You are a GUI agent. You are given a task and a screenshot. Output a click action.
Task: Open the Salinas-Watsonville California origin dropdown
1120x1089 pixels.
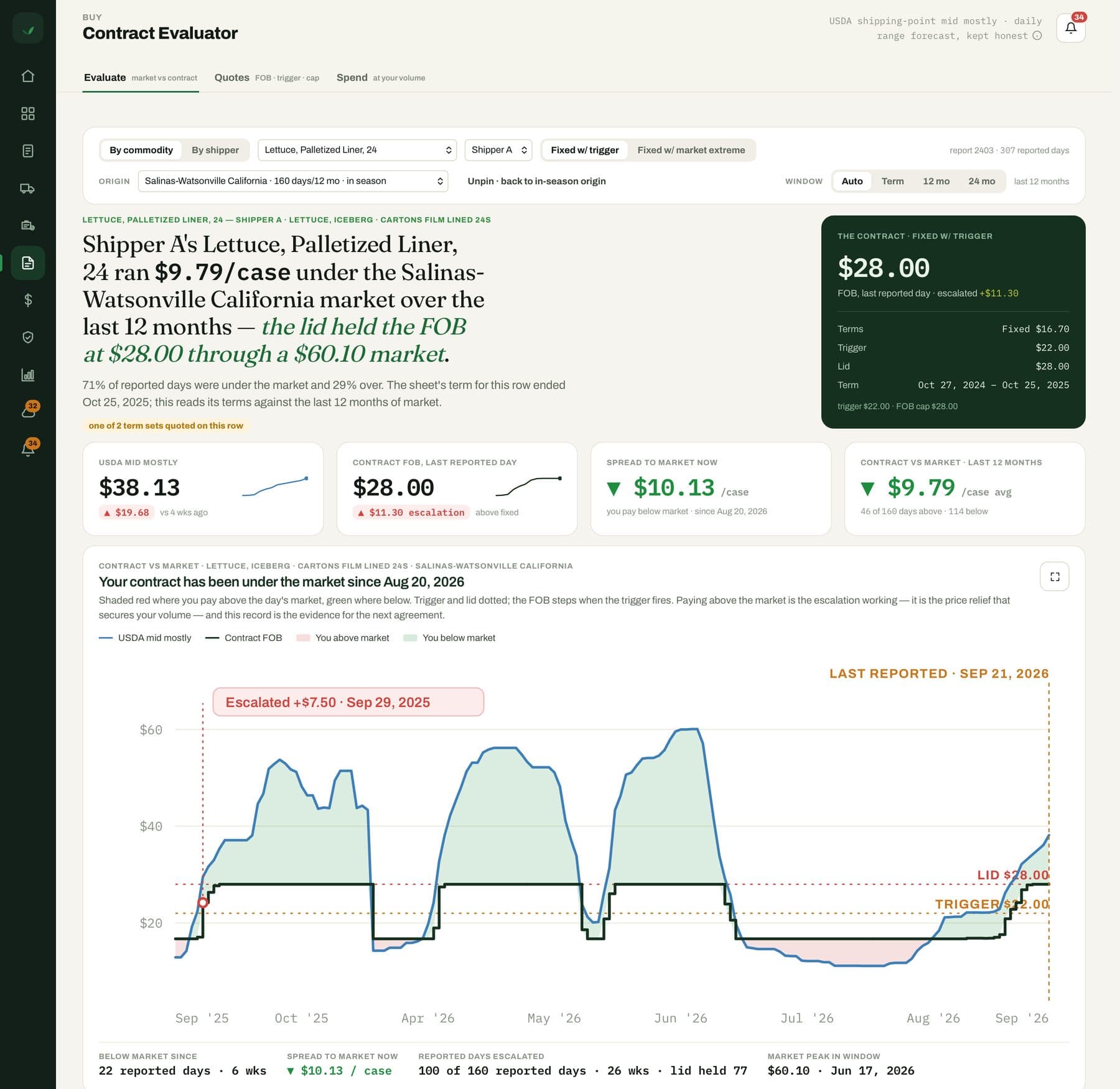coord(293,181)
